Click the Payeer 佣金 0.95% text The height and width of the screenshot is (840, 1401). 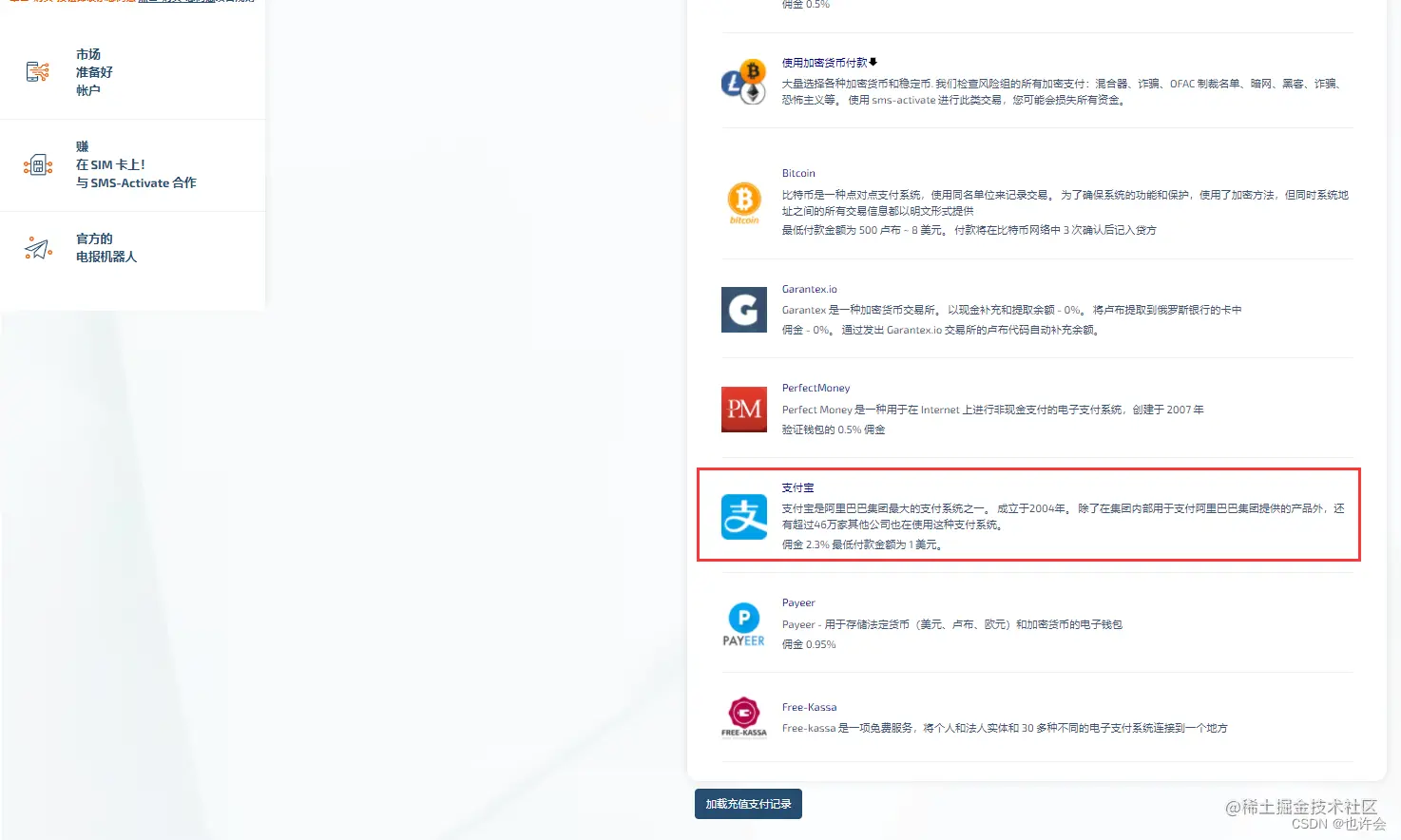[x=809, y=644]
